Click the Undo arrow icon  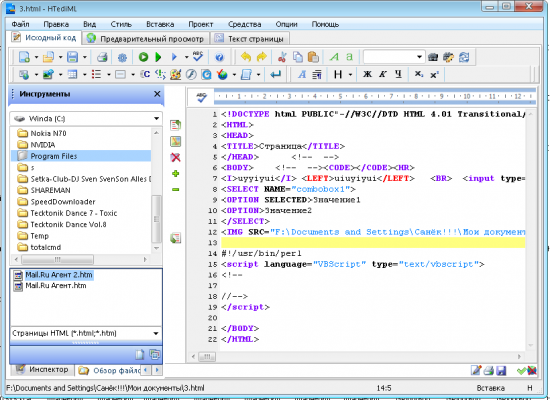246,57
